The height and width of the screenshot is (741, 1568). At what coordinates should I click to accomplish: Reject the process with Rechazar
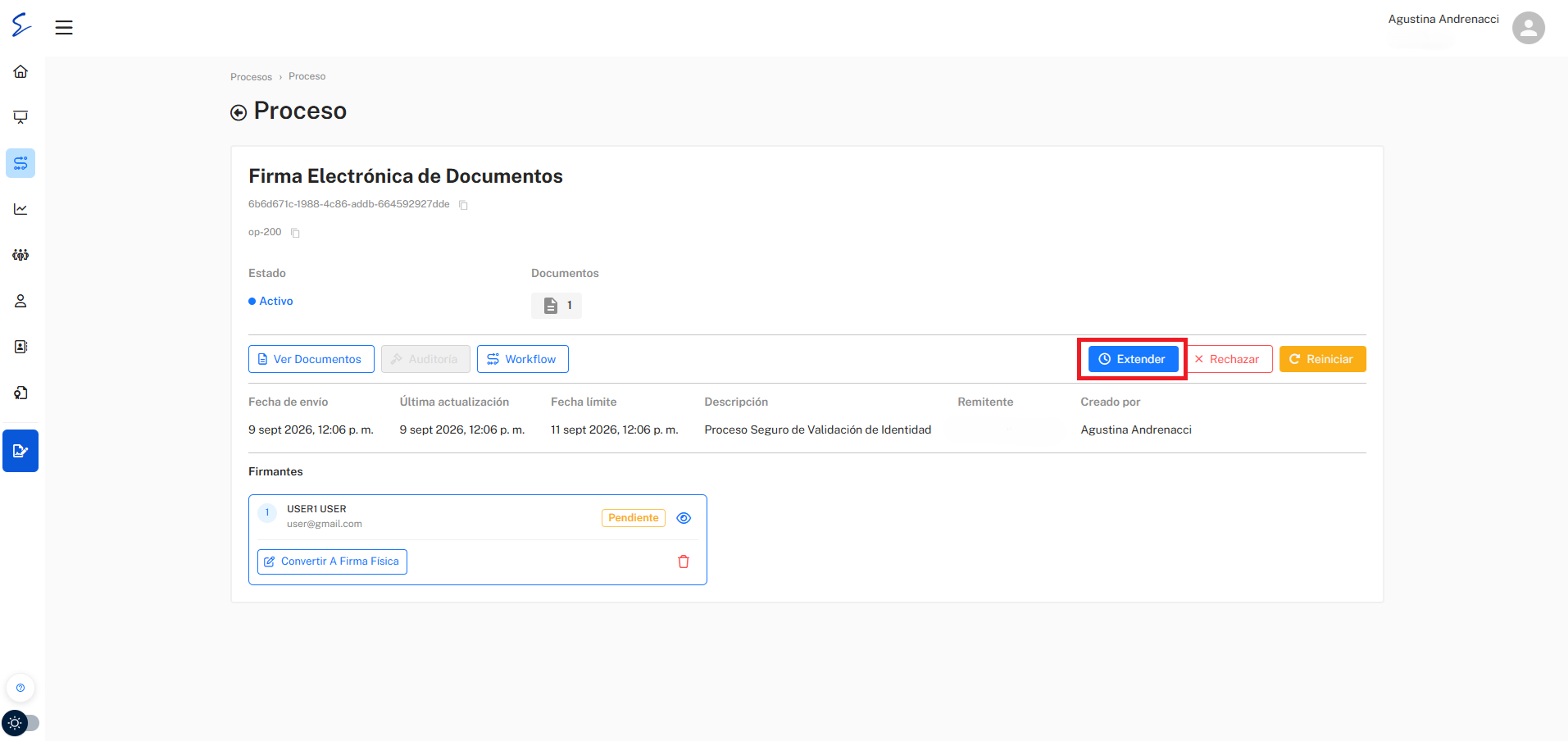click(1228, 359)
